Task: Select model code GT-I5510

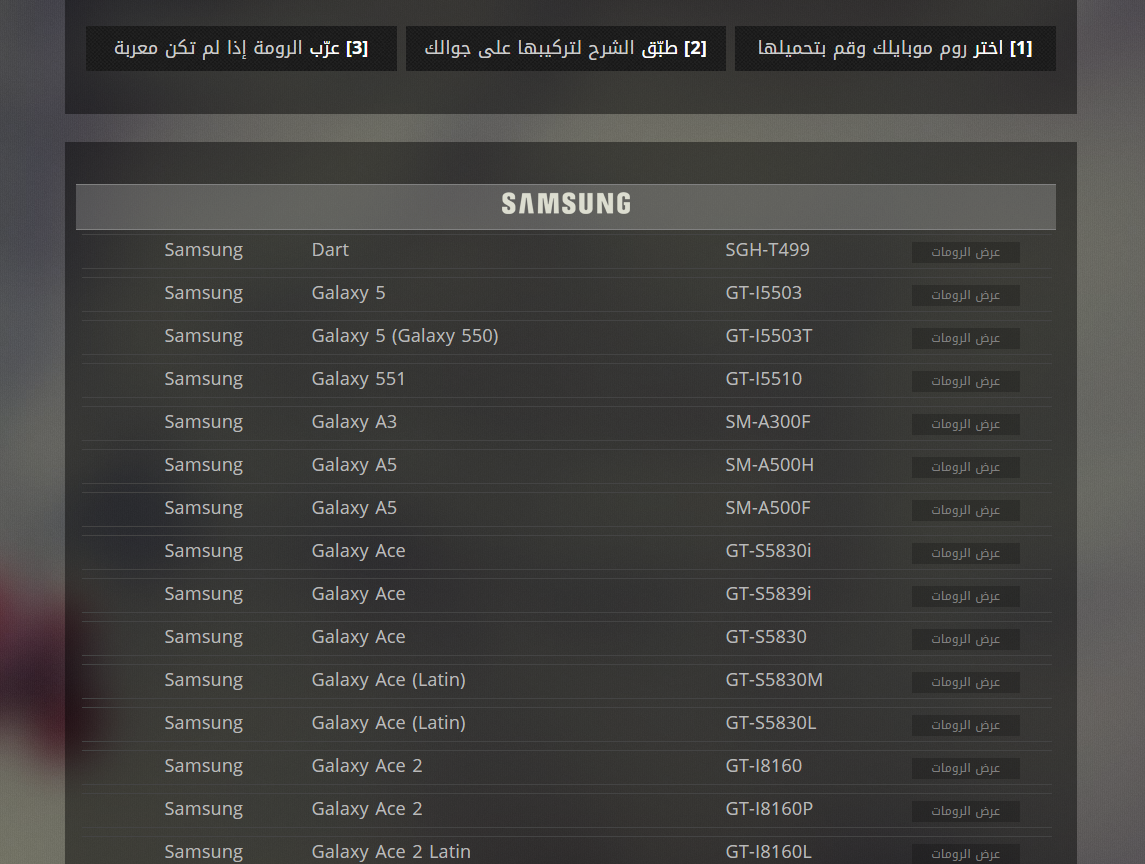Action: tap(763, 379)
